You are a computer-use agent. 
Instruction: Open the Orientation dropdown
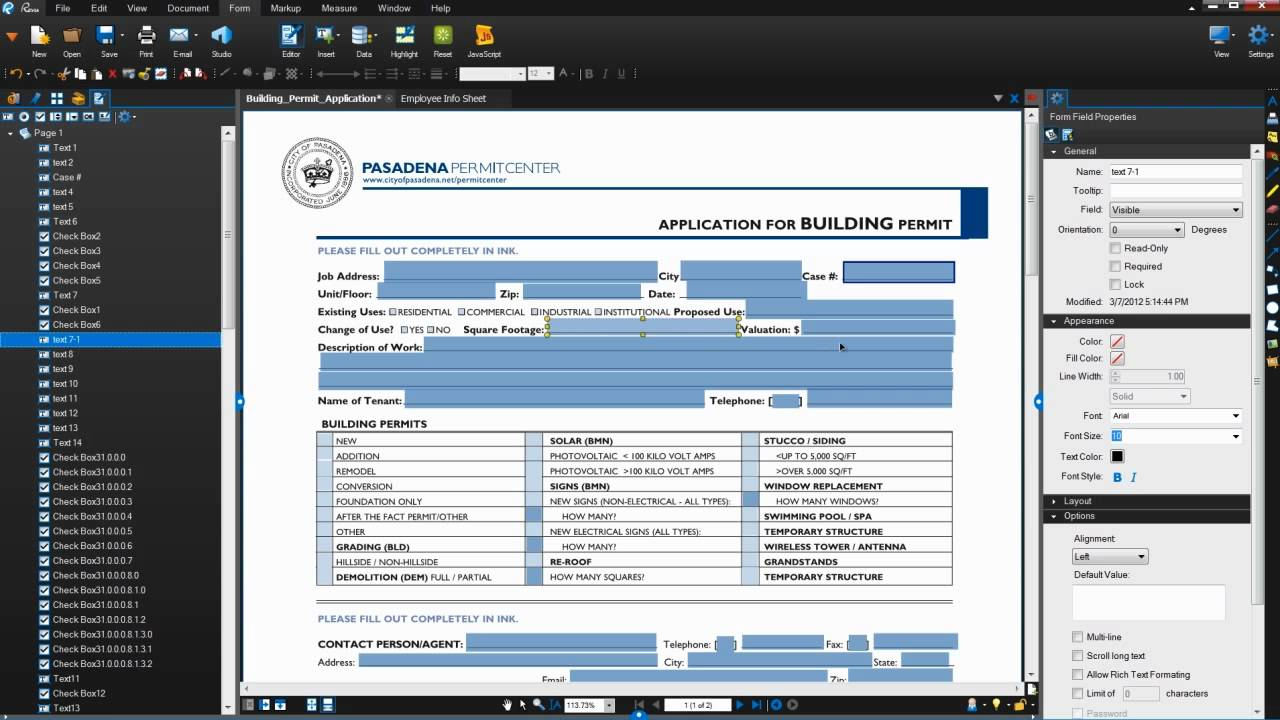tap(1146, 230)
